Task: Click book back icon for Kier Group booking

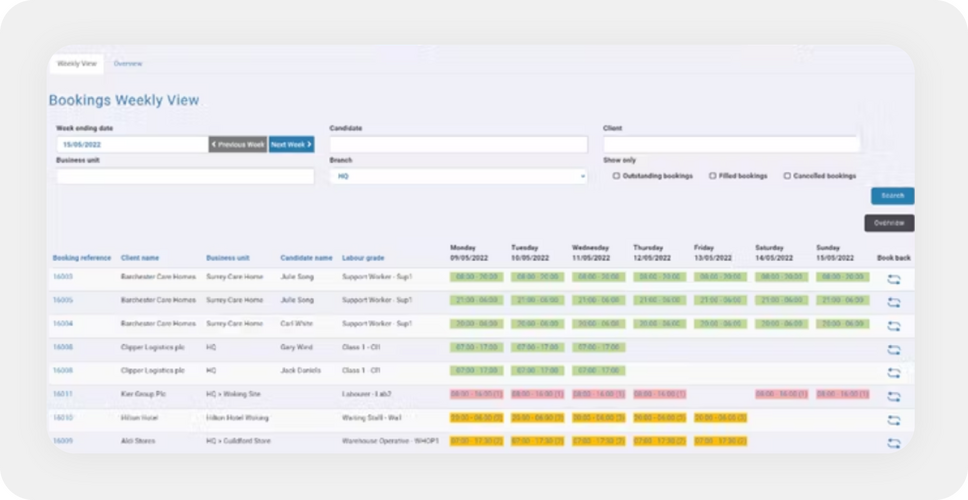Action: (x=893, y=396)
